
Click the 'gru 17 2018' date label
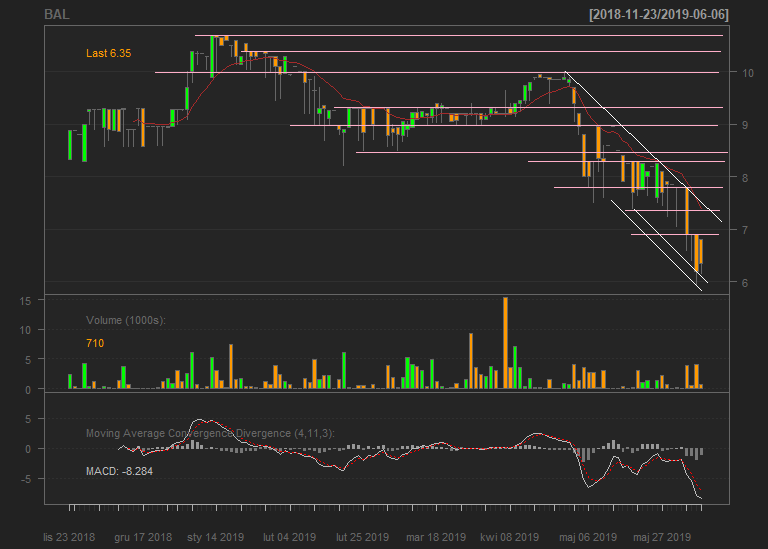tap(143, 537)
